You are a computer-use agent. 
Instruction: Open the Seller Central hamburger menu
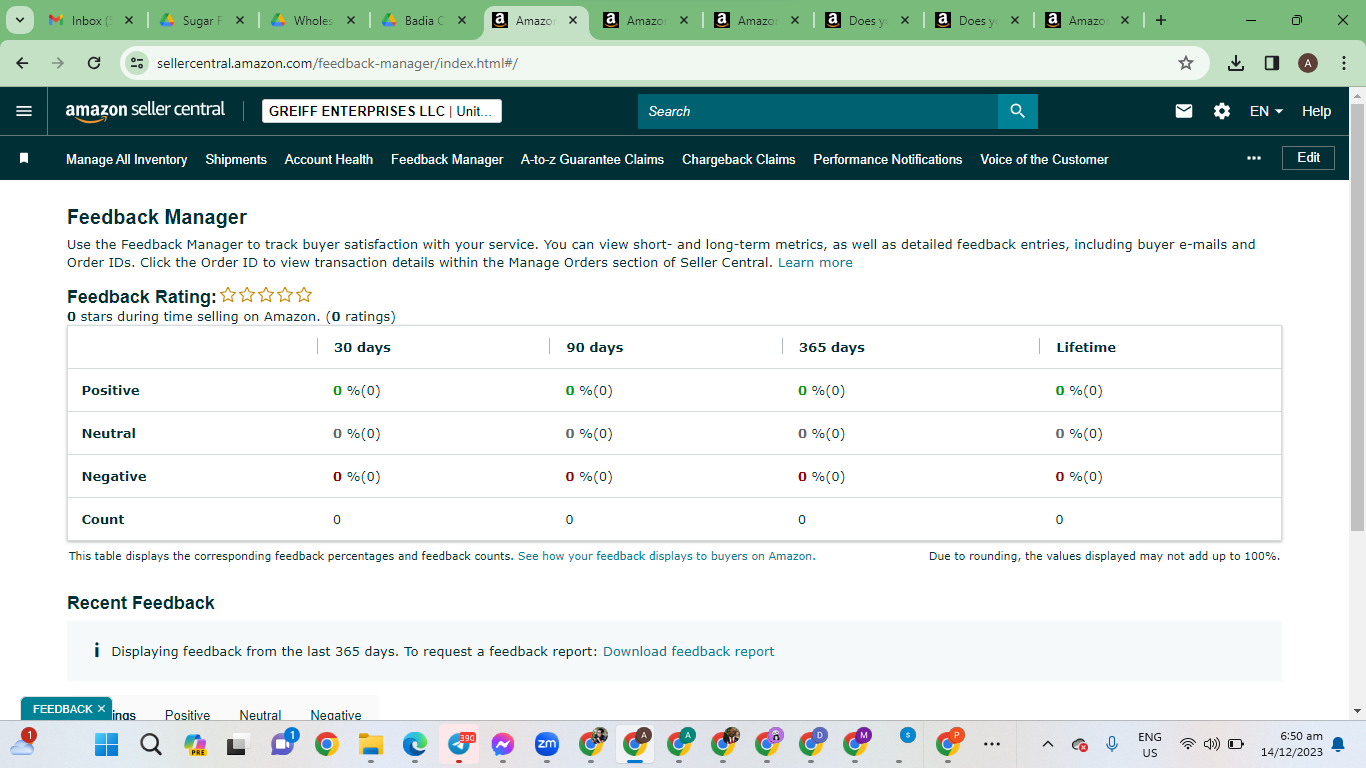pyautogui.click(x=24, y=111)
